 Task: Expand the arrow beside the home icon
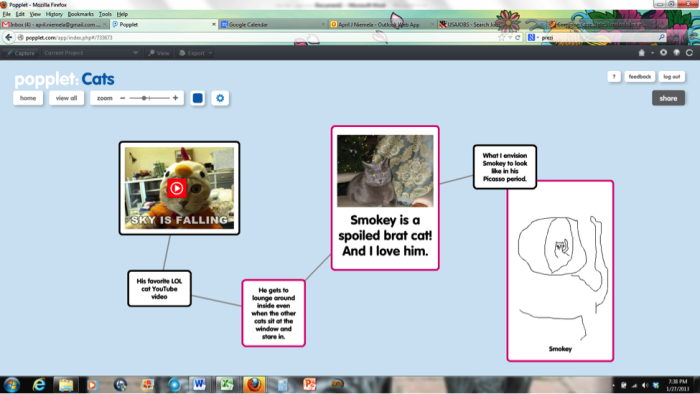click(x=652, y=53)
